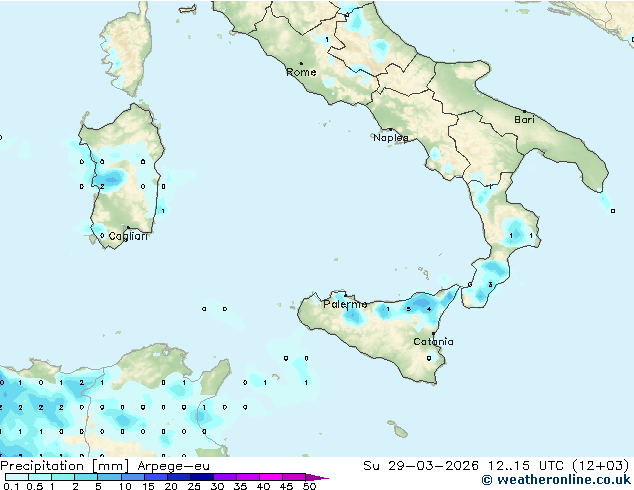634x490 pixels.
Task: Click the above-50 legend arrow tip
Action: [317, 477]
